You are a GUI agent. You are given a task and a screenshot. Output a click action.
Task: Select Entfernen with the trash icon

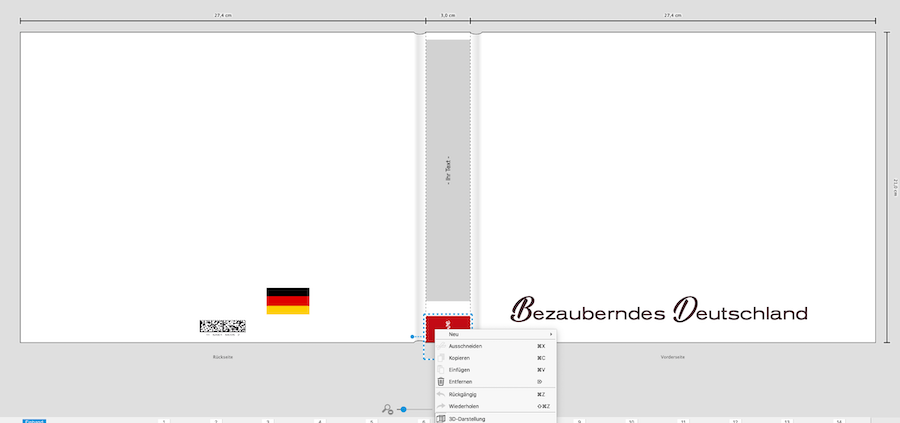pyautogui.click(x=496, y=382)
